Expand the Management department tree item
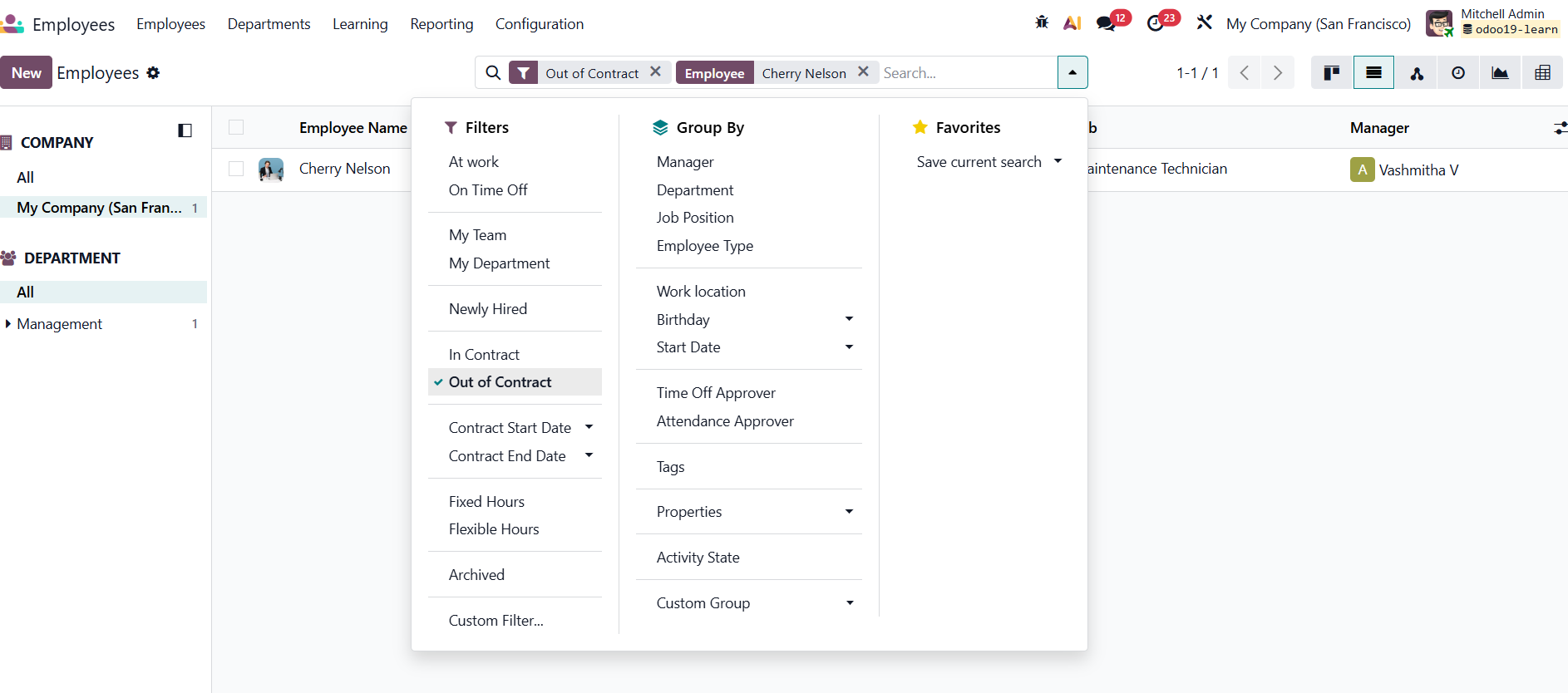The height and width of the screenshot is (693, 1568). tap(8, 324)
